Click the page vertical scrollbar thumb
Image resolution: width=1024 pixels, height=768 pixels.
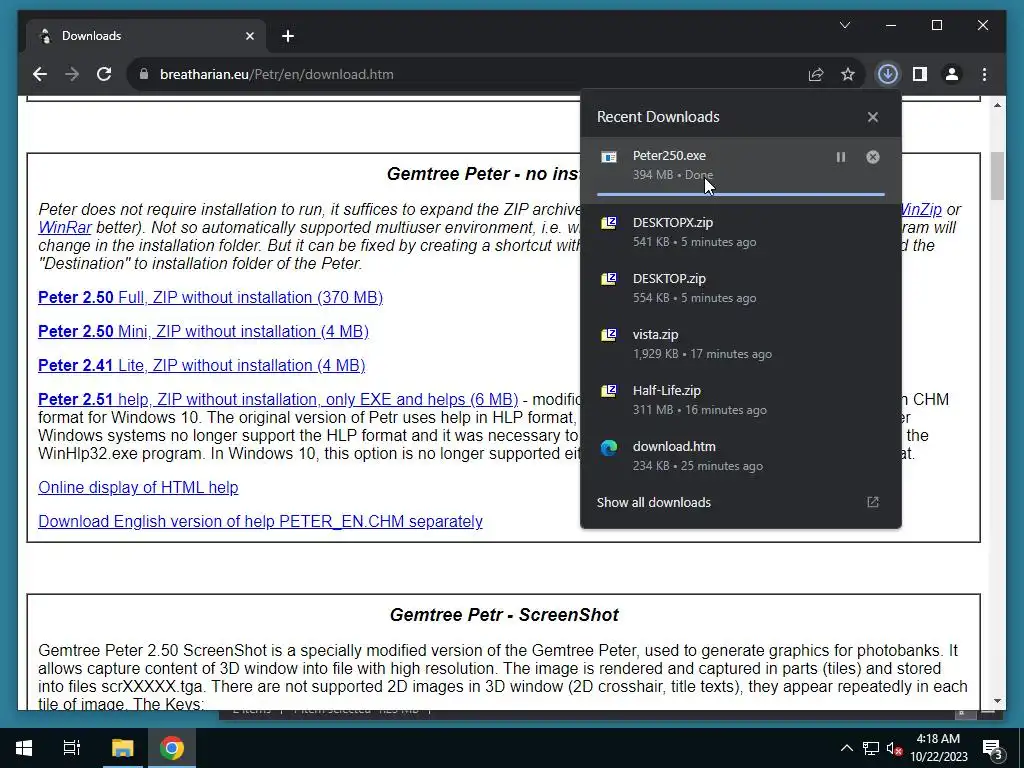coord(997,176)
